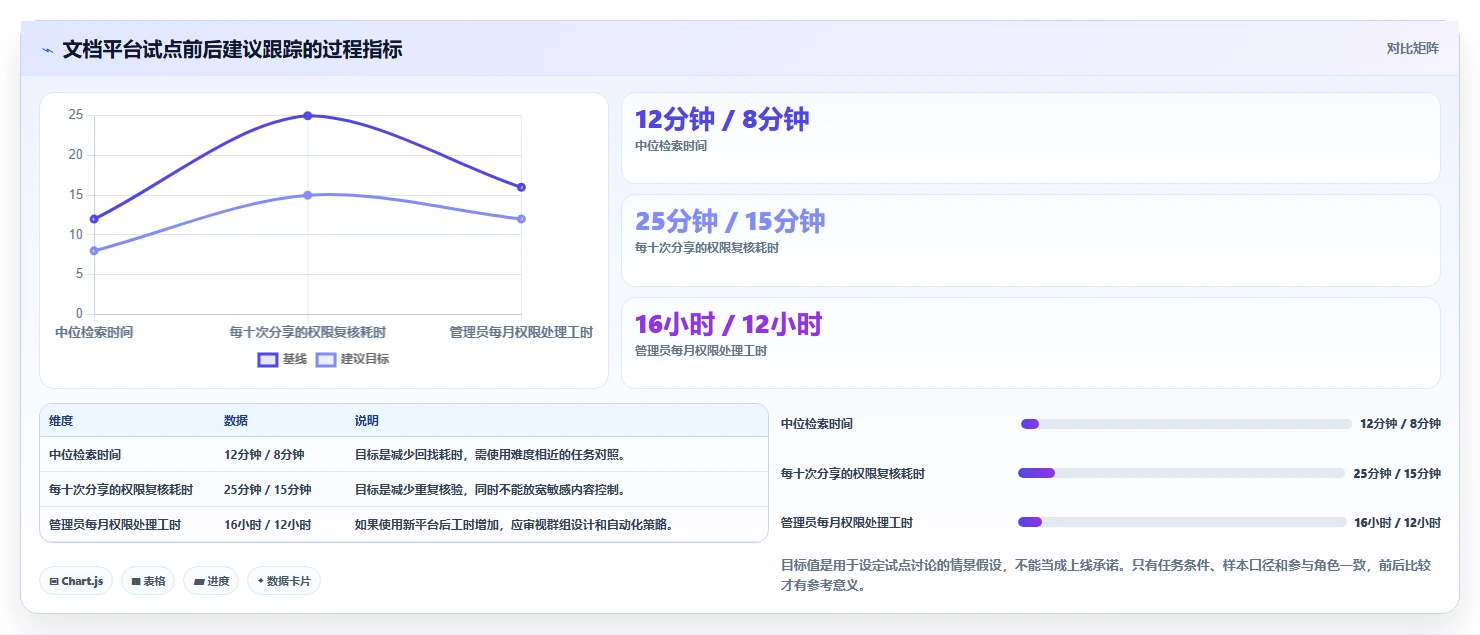This screenshot has width=1480, height=635.
Task: Click the 建议目标 legend color box
Action: [326, 360]
